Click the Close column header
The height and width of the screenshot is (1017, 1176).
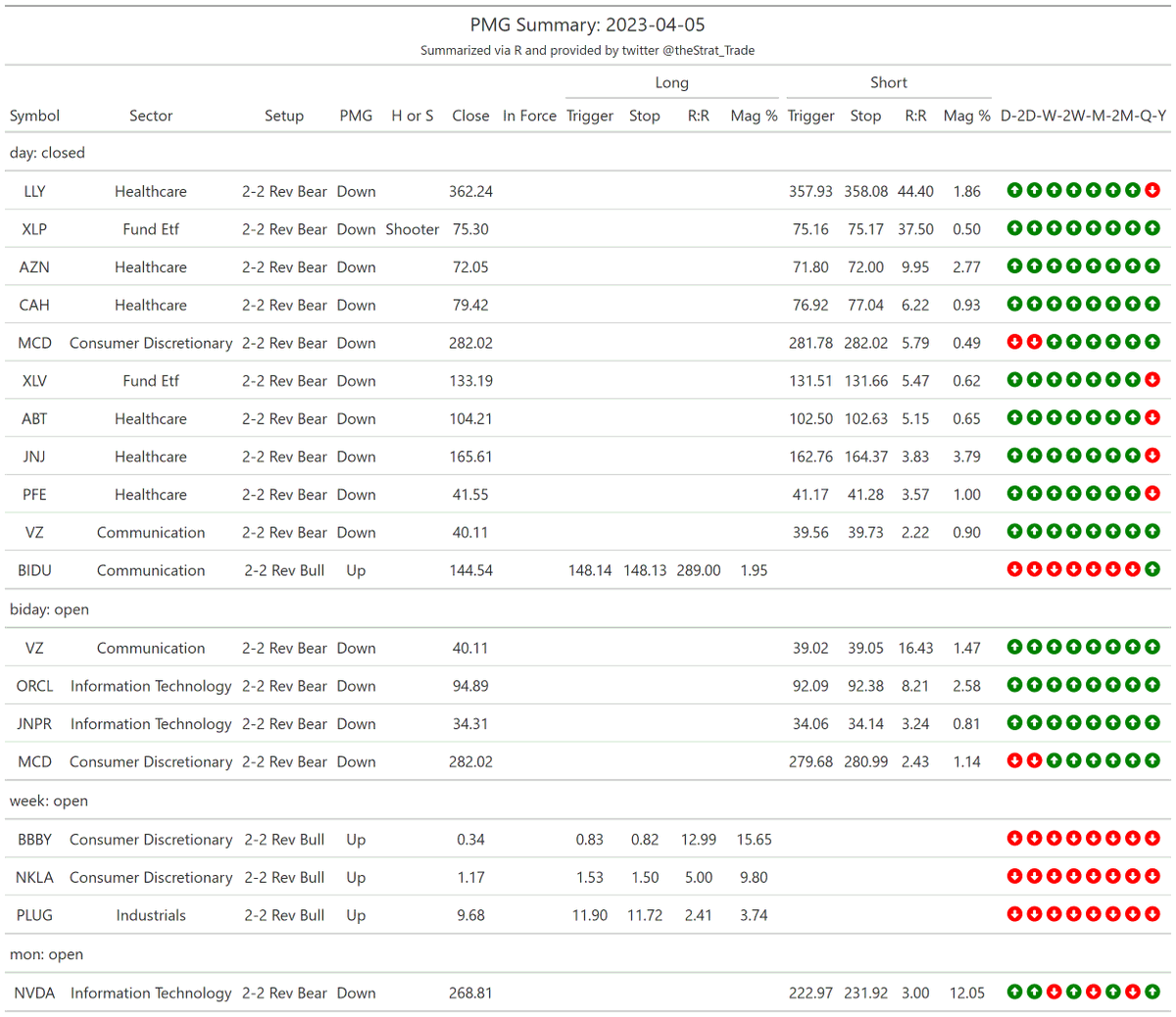470,116
